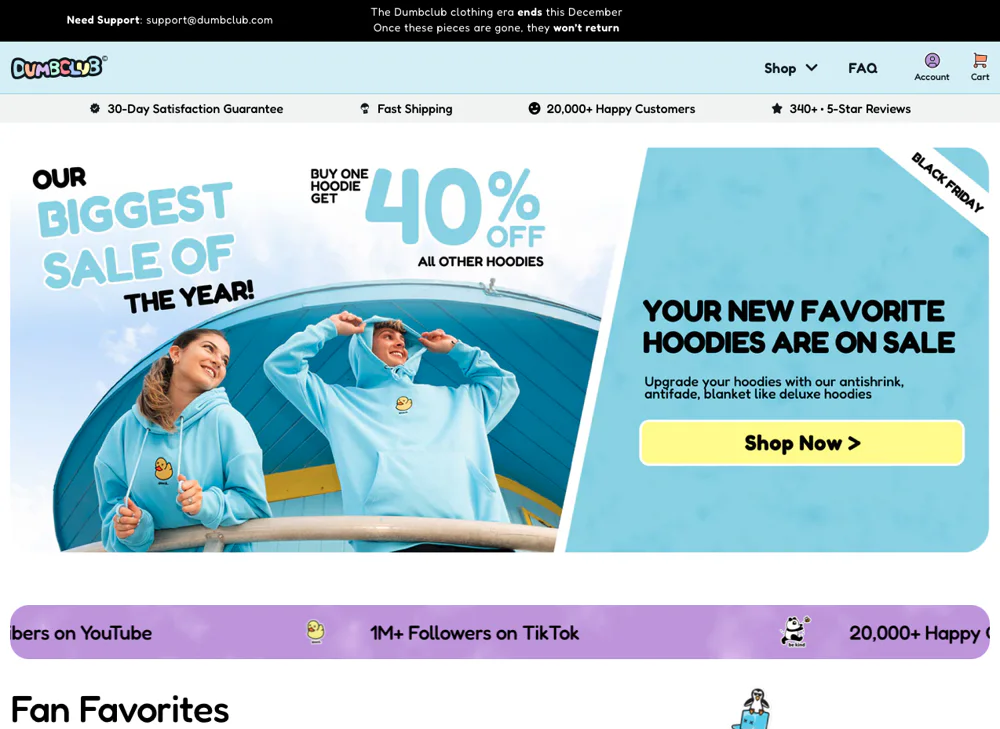Go to the FAQ page
This screenshot has height=729, width=1000.
862,68
